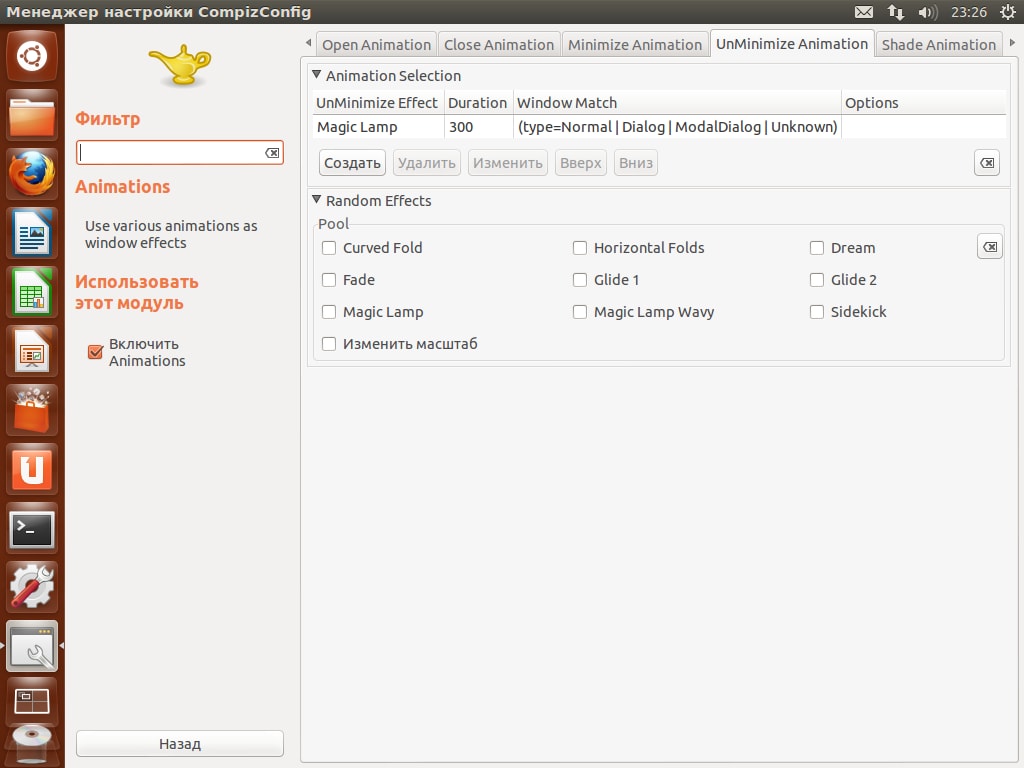Enable the Dream random effect
1024x768 pixels.
pyautogui.click(x=817, y=248)
